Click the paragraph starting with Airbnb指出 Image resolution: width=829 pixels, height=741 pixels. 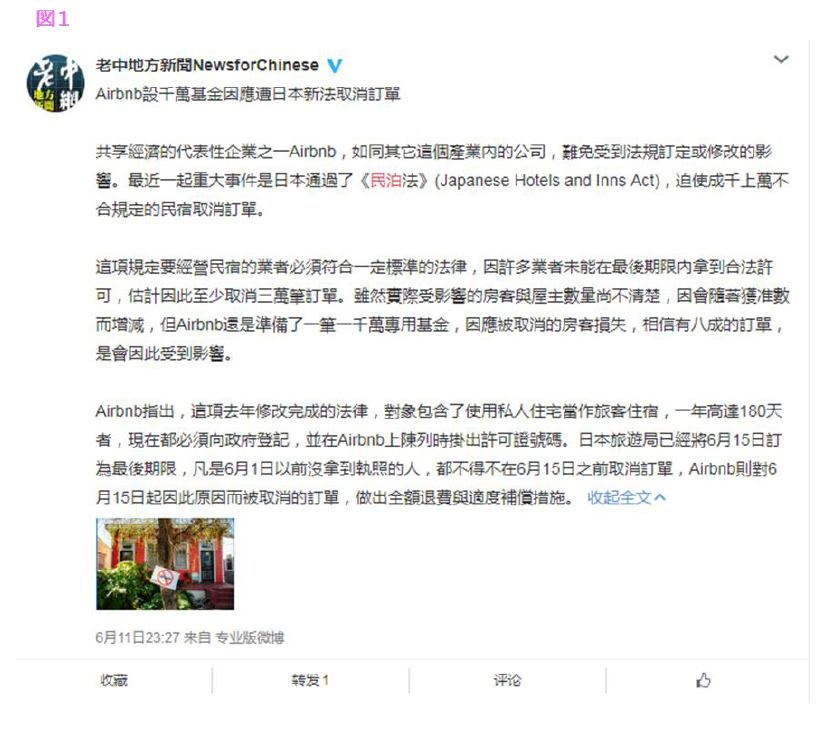click(439, 455)
